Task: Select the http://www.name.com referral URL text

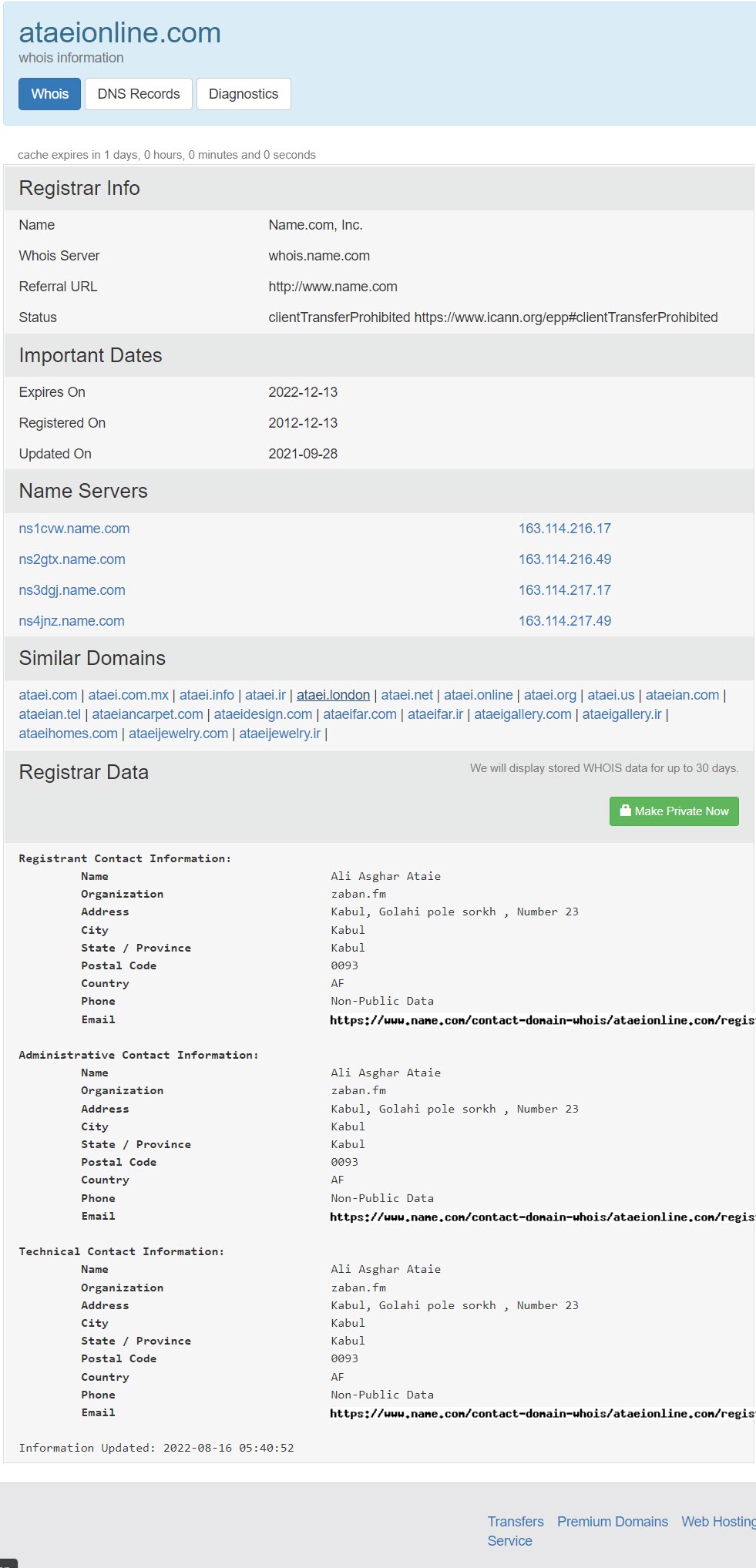Action: (333, 287)
